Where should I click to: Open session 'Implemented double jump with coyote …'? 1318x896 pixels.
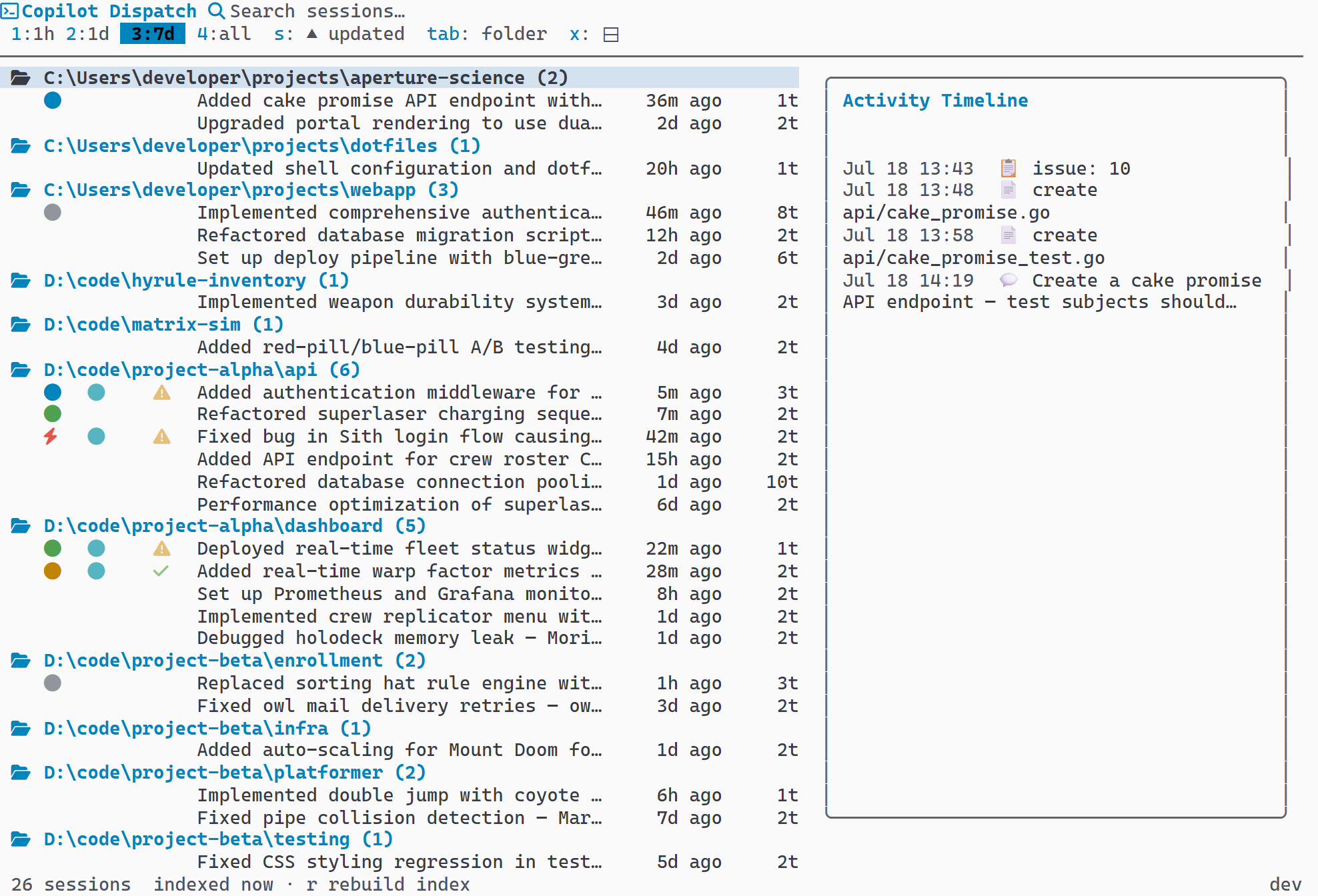[x=400, y=795]
